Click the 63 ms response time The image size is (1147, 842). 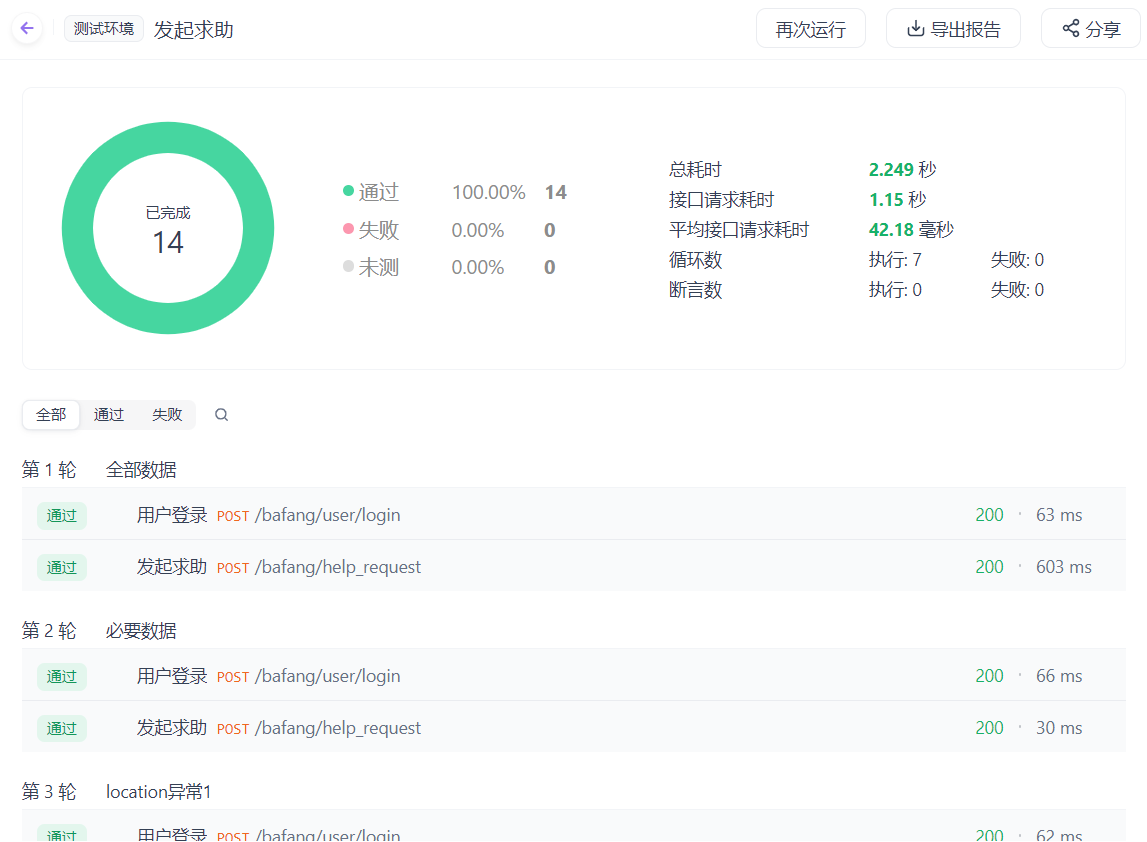coord(1058,515)
